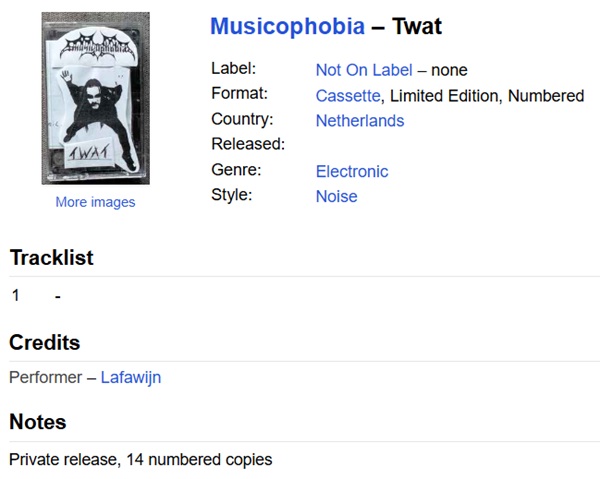Click the Notes section heading
The height and width of the screenshot is (479, 600).
pyautogui.click(x=38, y=423)
